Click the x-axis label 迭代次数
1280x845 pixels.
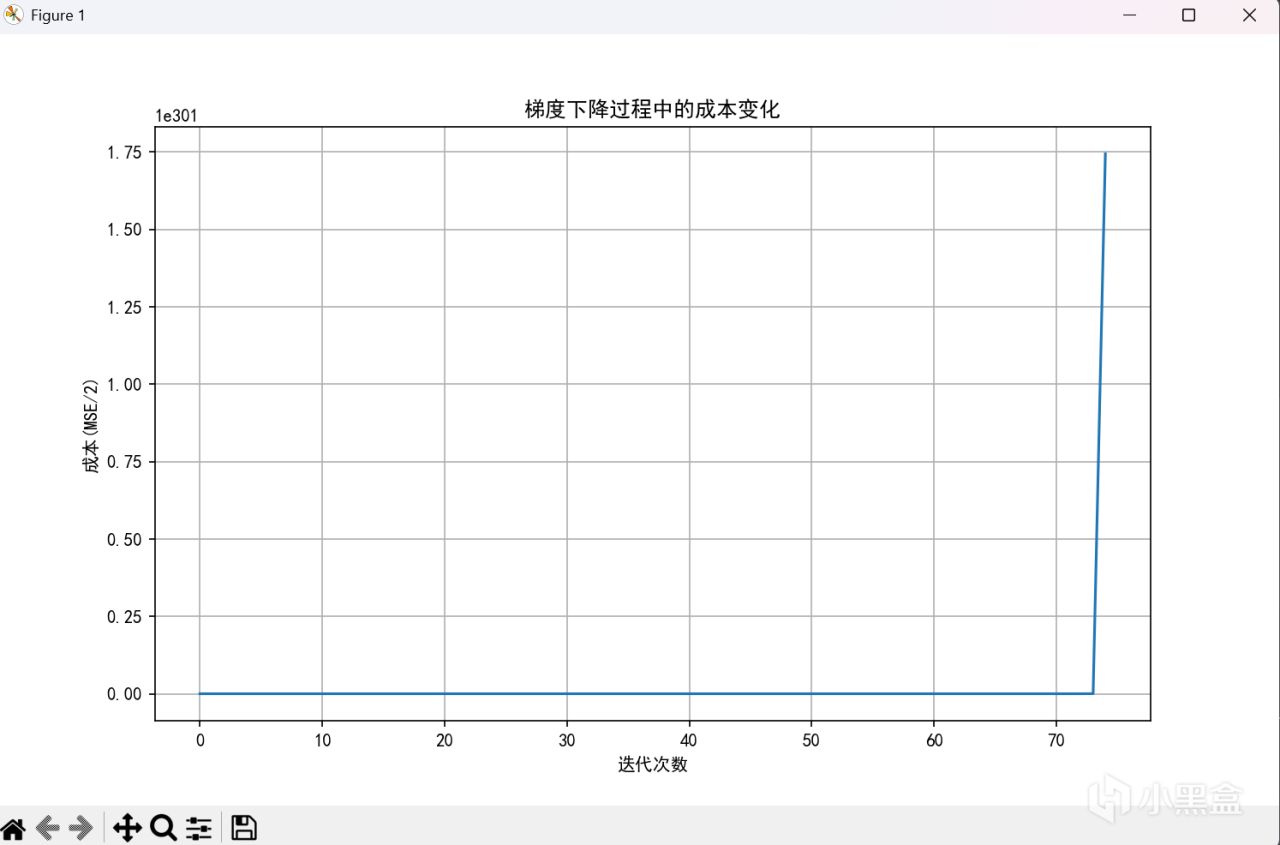[x=652, y=765]
